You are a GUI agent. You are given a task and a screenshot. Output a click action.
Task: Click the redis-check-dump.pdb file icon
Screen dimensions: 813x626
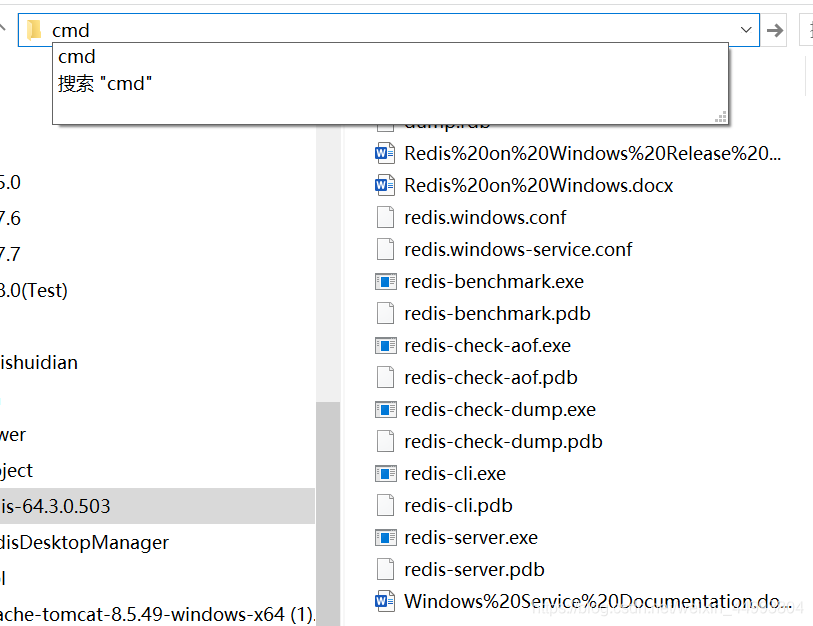pos(385,441)
